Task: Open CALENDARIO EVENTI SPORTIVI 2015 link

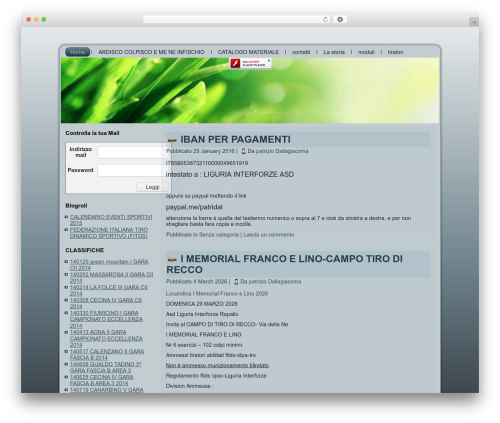Action: click(x=111, y=220)
